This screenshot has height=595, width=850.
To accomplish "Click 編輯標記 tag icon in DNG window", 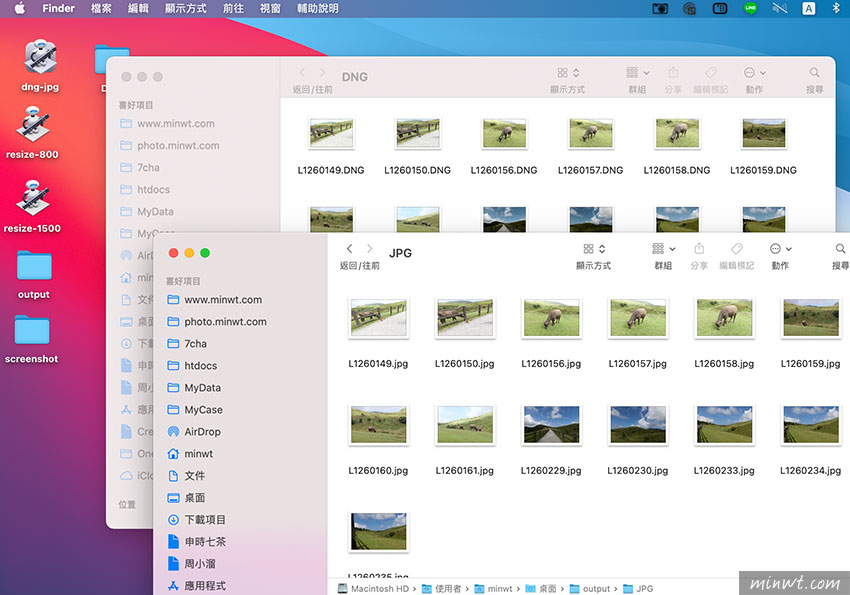I will 710,73.
